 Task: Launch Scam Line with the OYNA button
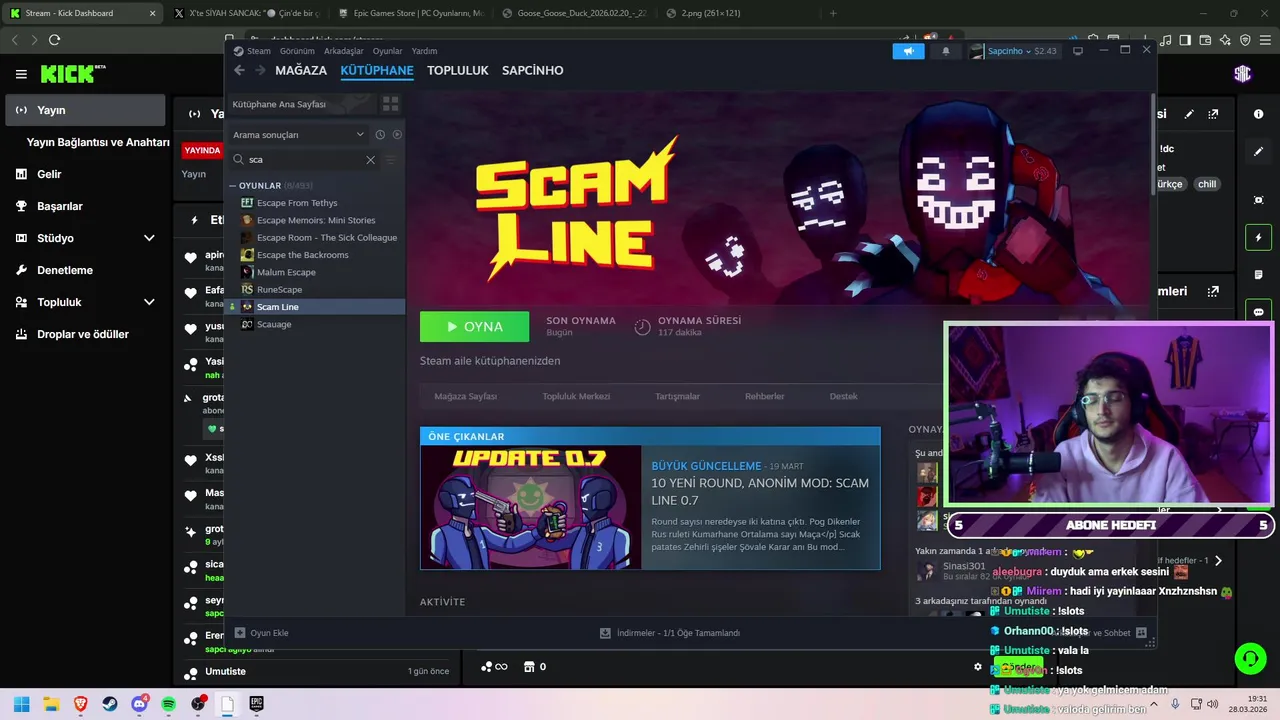coord(474,327)
